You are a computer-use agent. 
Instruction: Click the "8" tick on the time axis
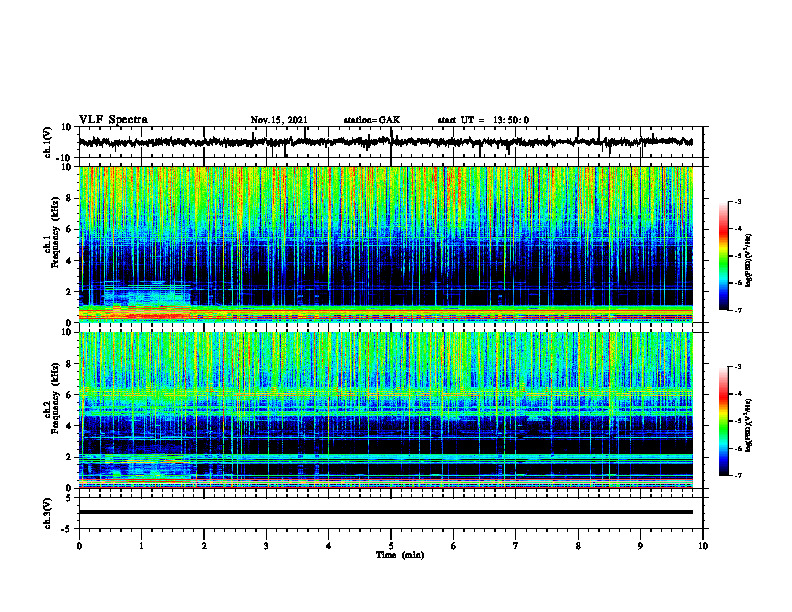point(578,546)
